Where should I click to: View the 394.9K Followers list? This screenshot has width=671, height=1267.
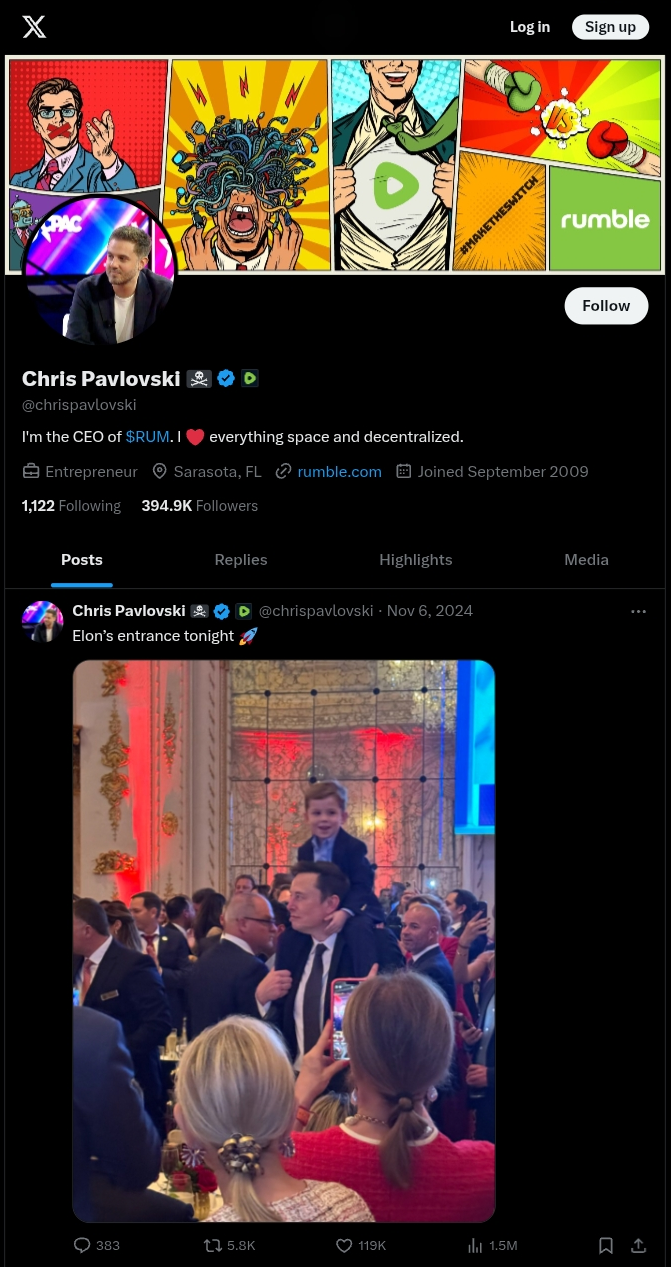coord(200,506)
